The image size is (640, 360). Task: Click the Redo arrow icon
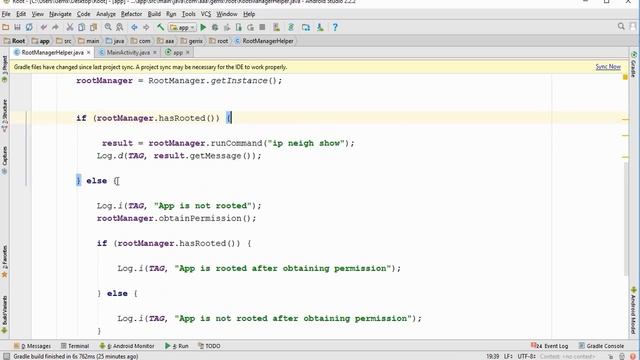pos(55,27)
